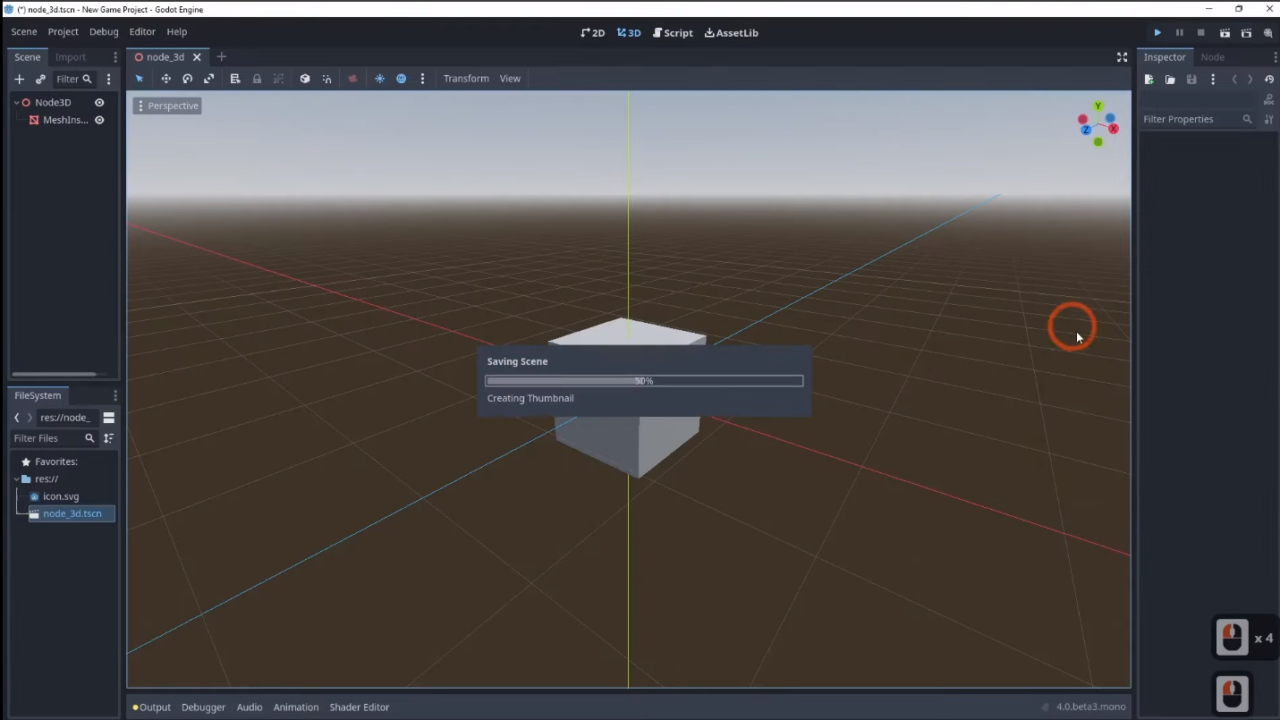Toggle visibility of the MeshInstance node
Viewport: 1280px width, 720px height.
point(99,120)
